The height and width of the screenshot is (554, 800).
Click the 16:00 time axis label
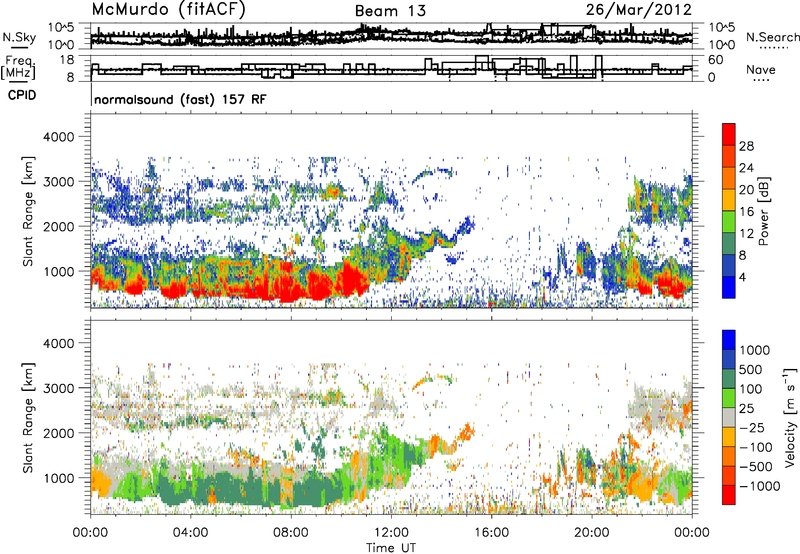491,533
